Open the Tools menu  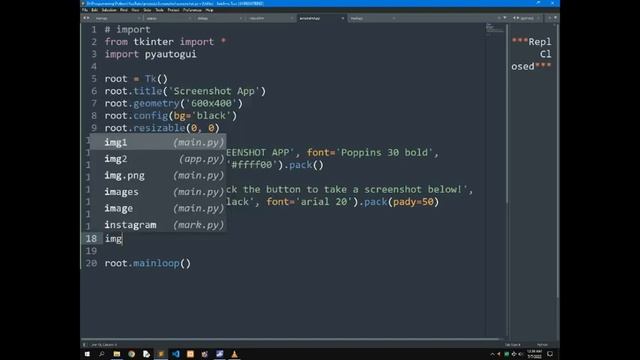160,10
